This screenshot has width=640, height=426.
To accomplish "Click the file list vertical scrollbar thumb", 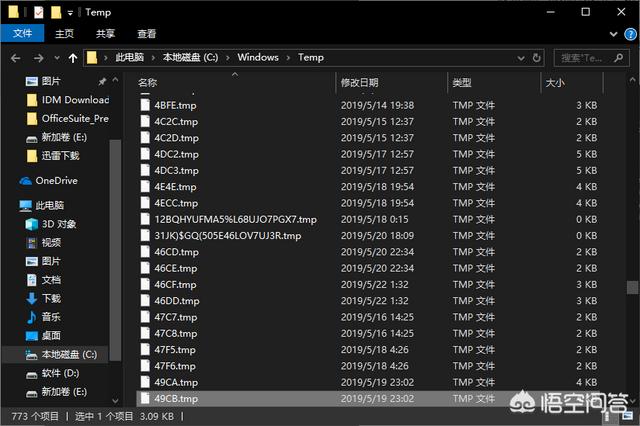I will pyautogui.click(x=632, y=287).
